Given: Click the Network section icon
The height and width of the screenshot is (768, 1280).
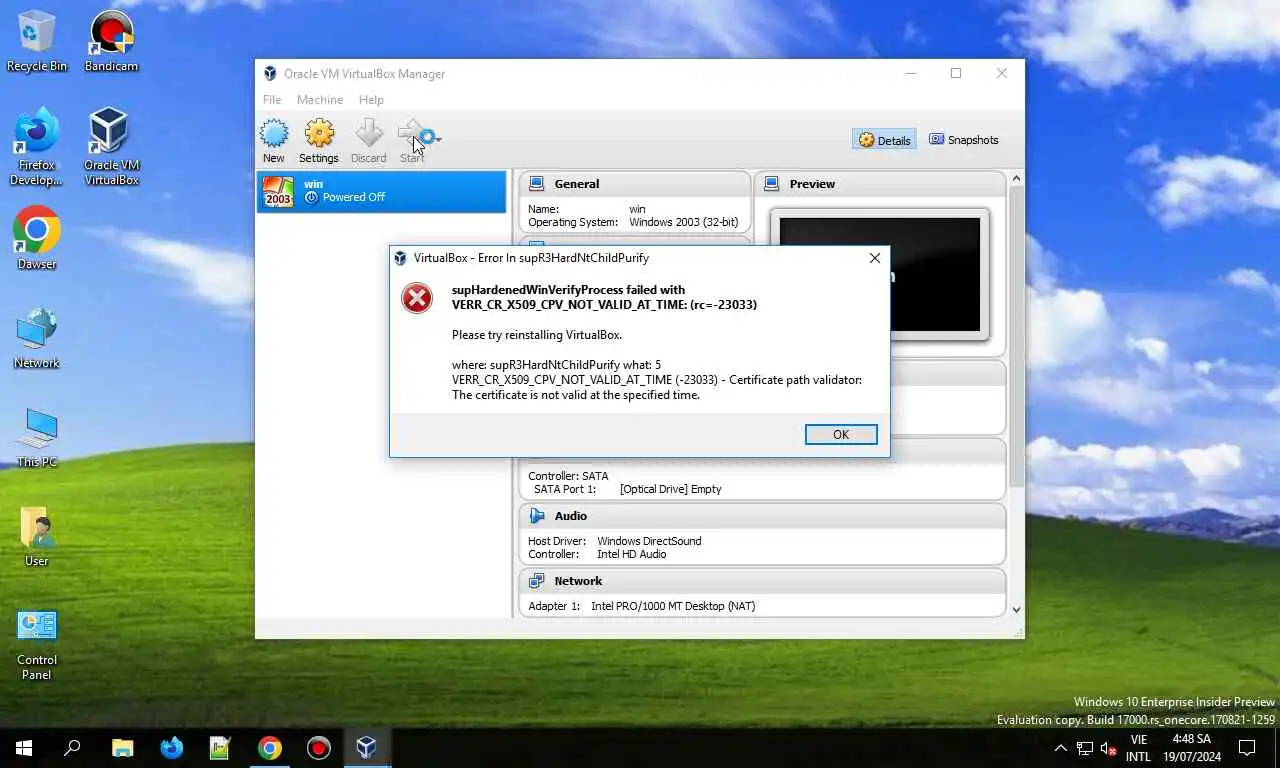Looking at the screenshot, I should (x=537, y=581).
